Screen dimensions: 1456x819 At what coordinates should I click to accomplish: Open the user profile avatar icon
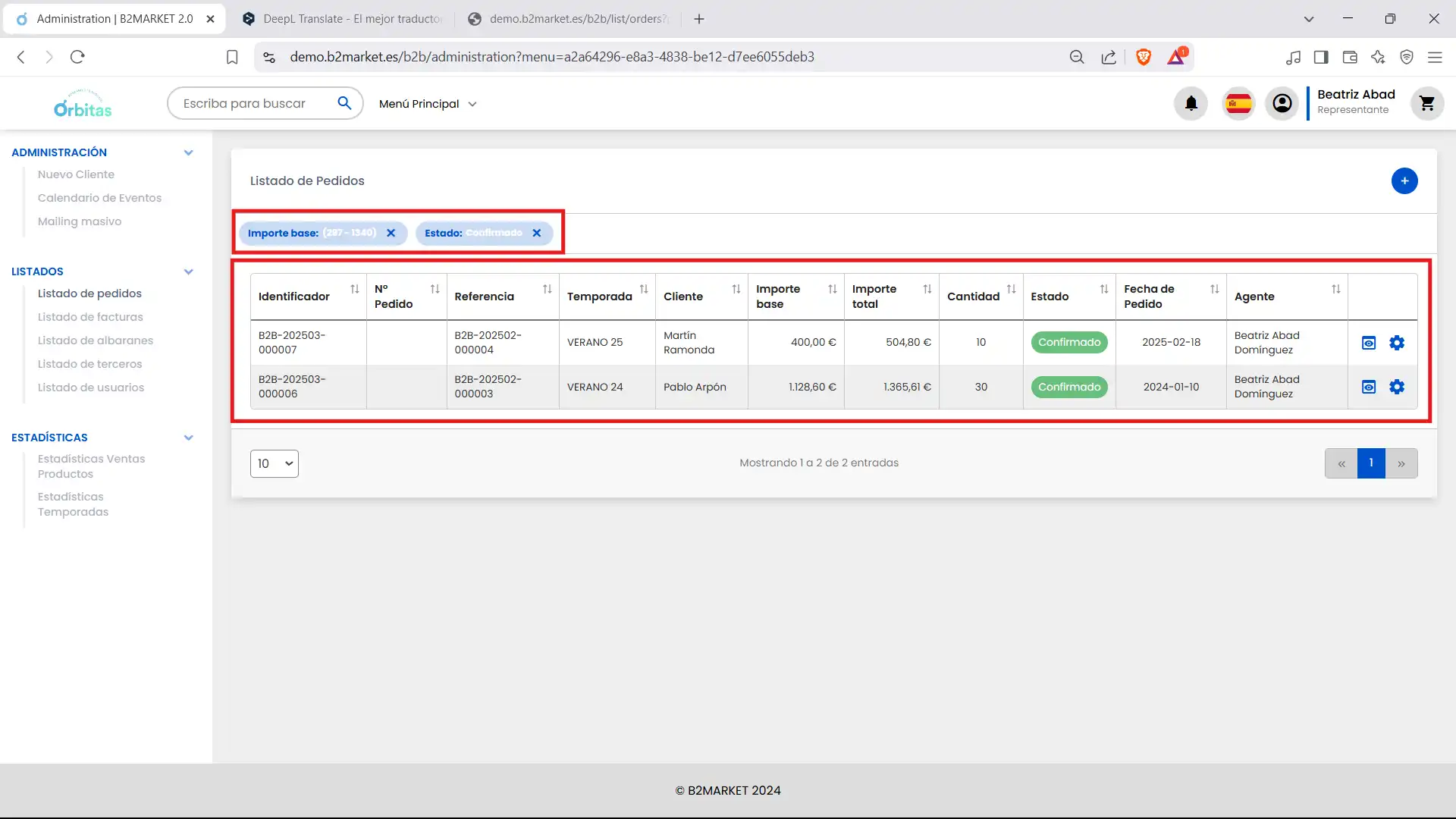point(1282,103)
